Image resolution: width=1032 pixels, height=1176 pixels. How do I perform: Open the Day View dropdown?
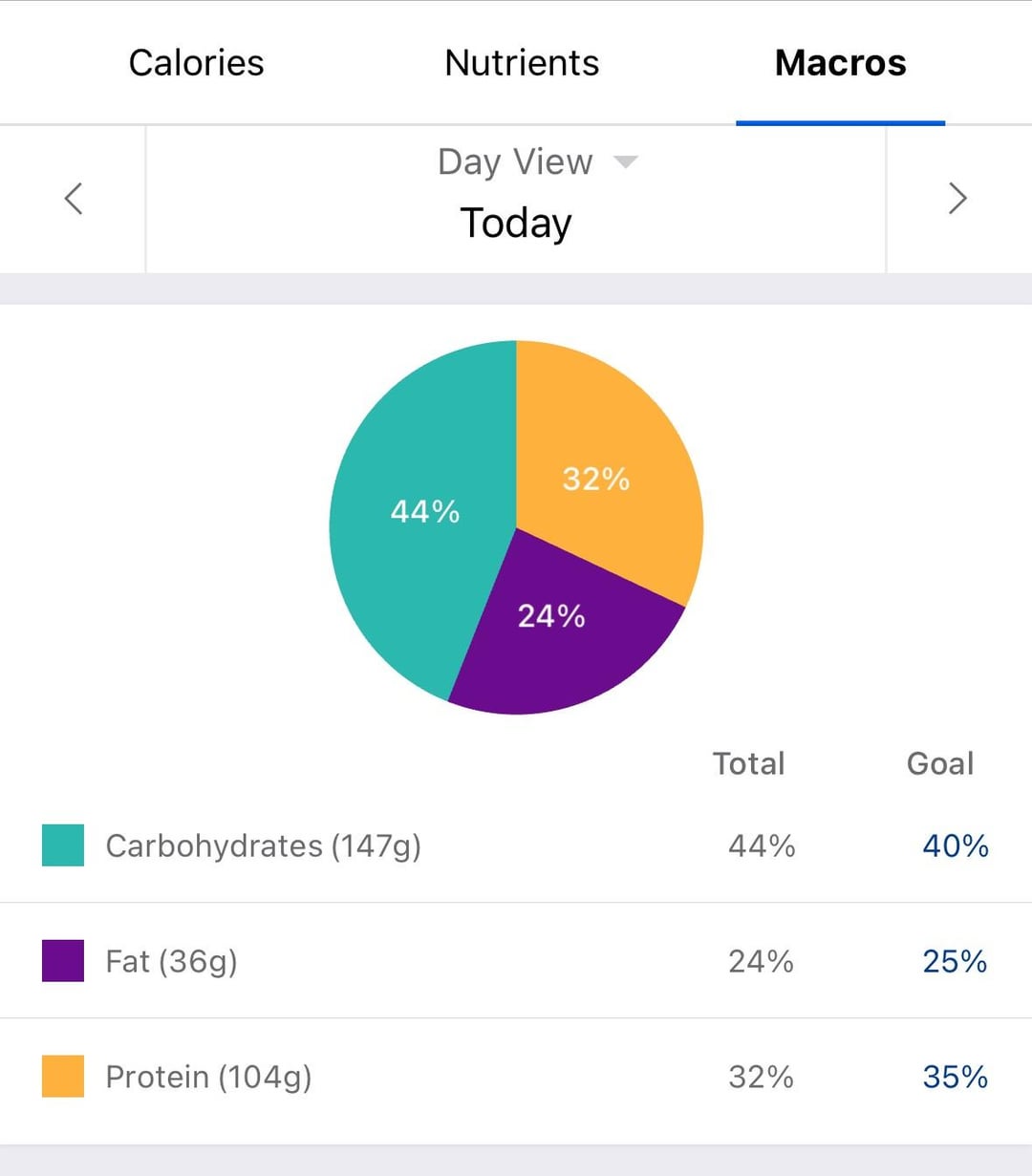coord(537,162)
